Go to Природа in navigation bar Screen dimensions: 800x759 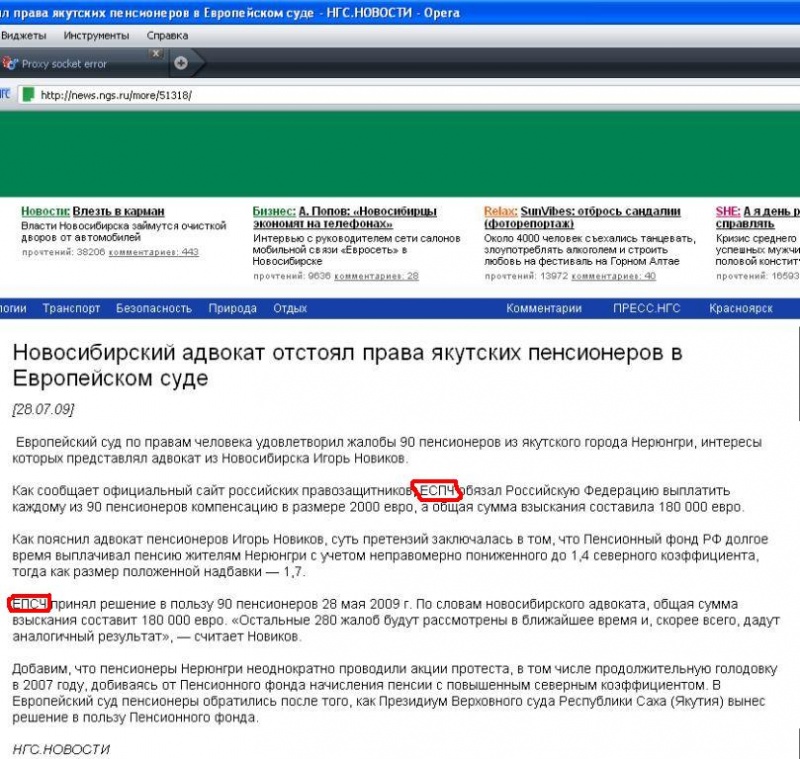click(232, 309)
